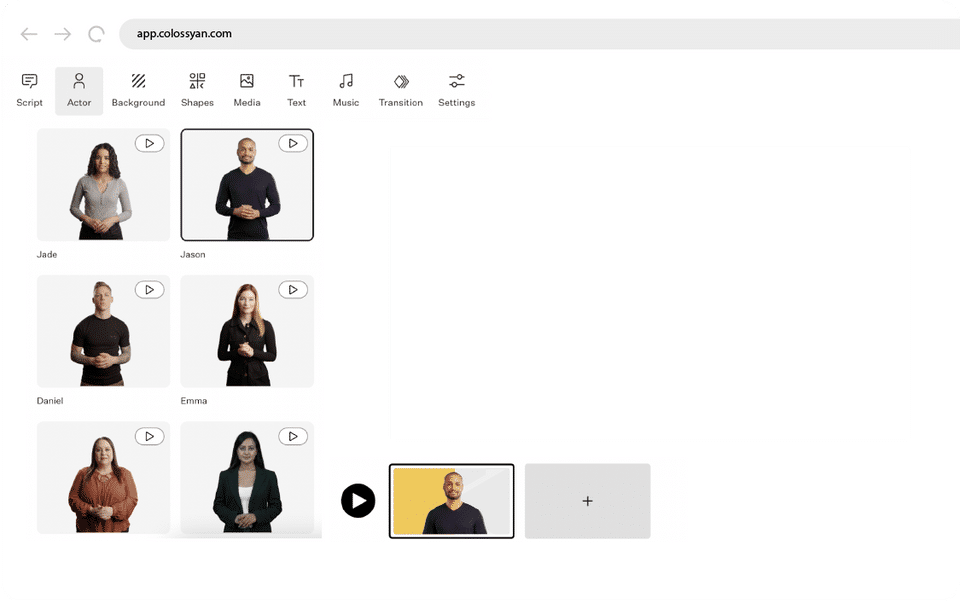Select the yellow scene with Jason
The image size is (960, 602).
point(452,501)
